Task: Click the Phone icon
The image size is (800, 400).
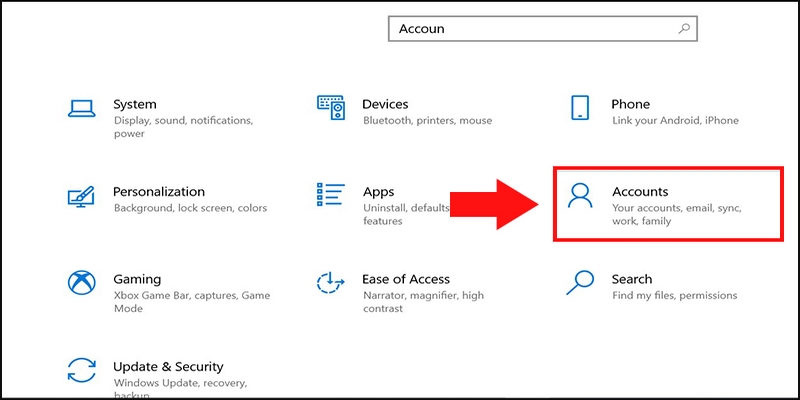Action: pyautogui.click(x=580, y=108)
